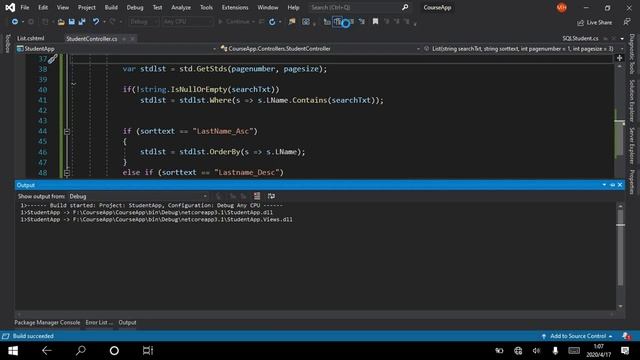Open the Server Explorer side tab
The width and height of the screenshot is (640, 360).
pos(631,145)
